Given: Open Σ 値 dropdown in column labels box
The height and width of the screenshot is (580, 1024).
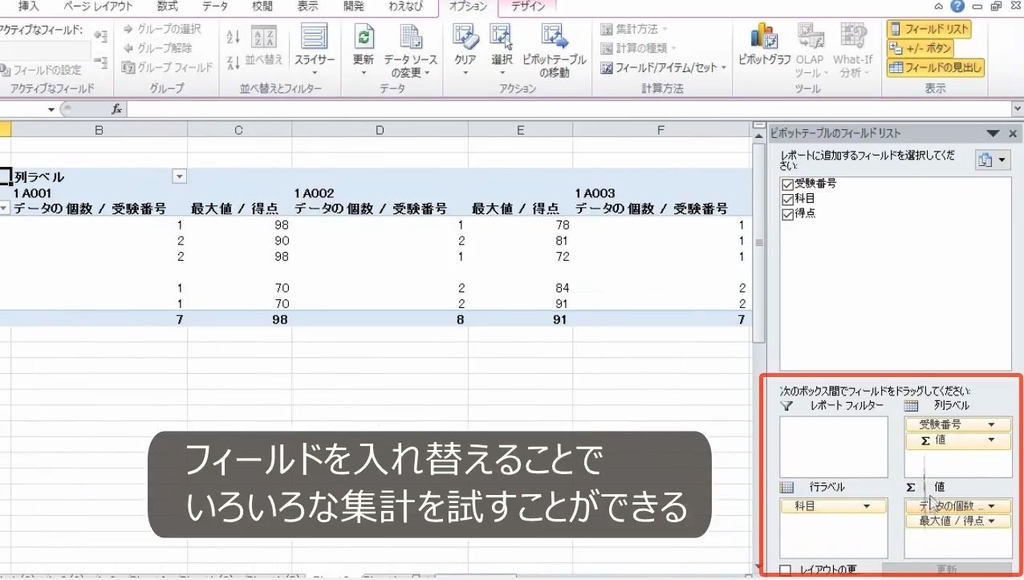Looking at the screenshot, I should 991,440.
